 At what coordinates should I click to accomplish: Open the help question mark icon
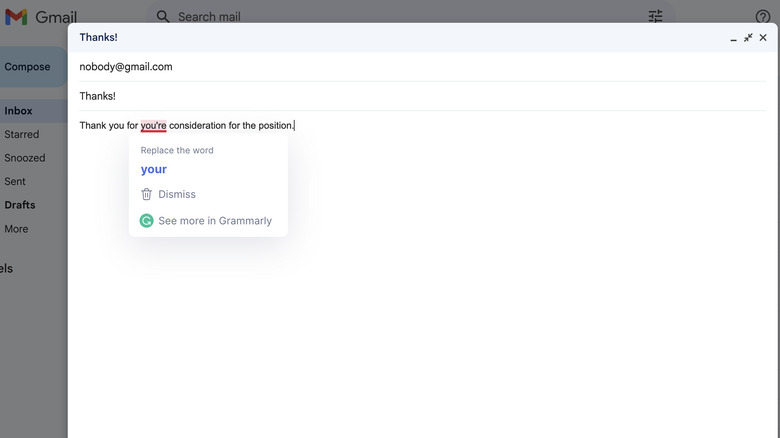763,17
